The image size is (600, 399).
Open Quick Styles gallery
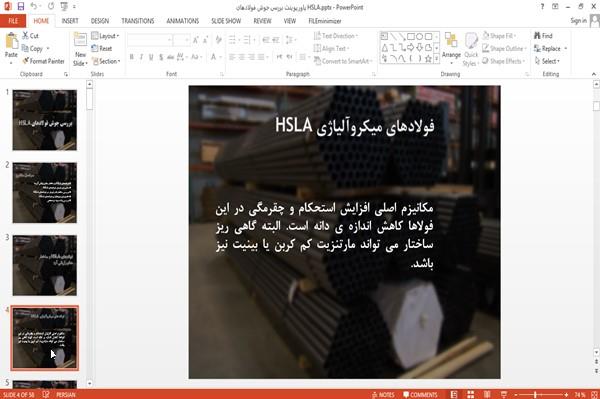[471, 50]
